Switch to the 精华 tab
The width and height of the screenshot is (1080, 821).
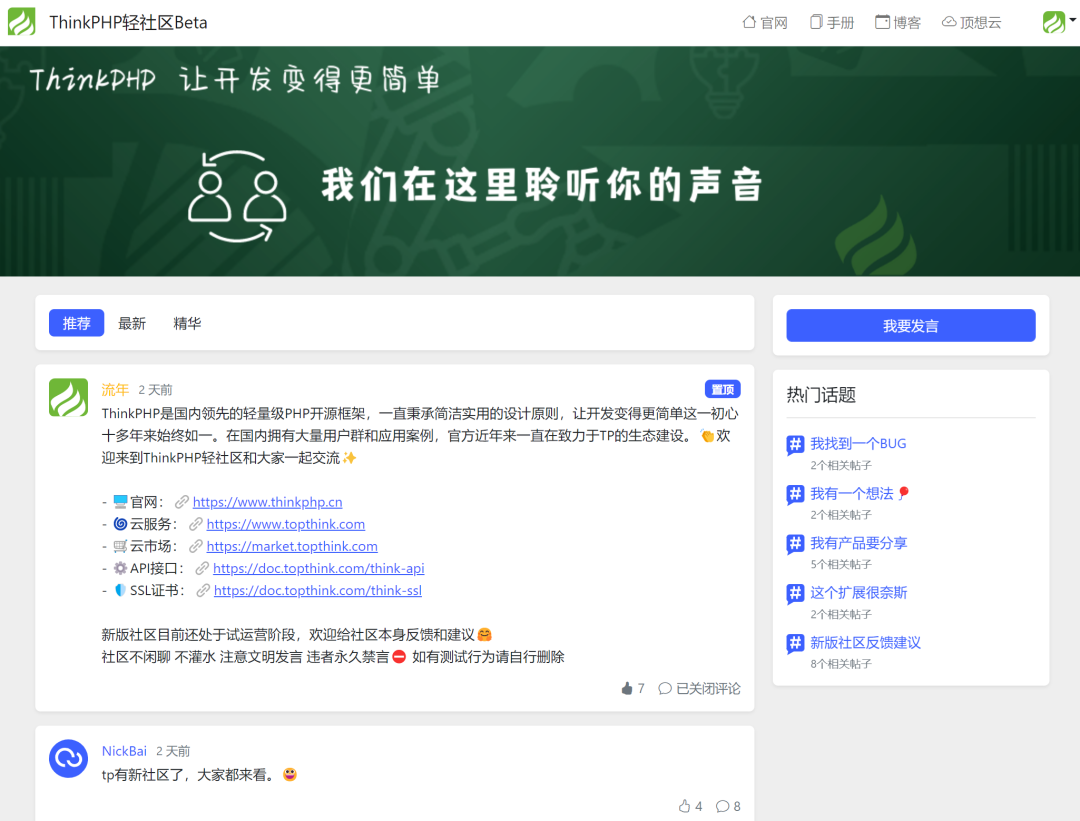(x=187, y=323)
